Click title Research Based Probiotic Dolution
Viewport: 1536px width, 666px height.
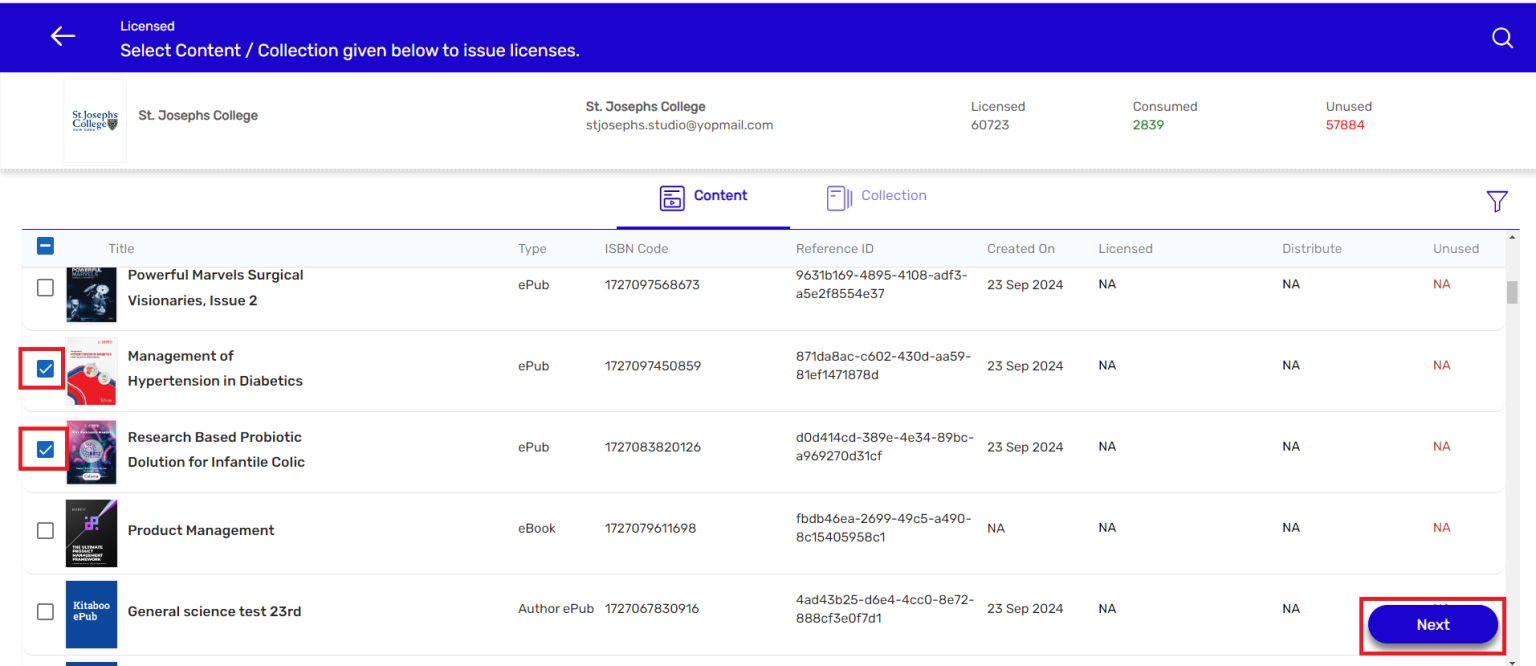(x=216, y=450)
